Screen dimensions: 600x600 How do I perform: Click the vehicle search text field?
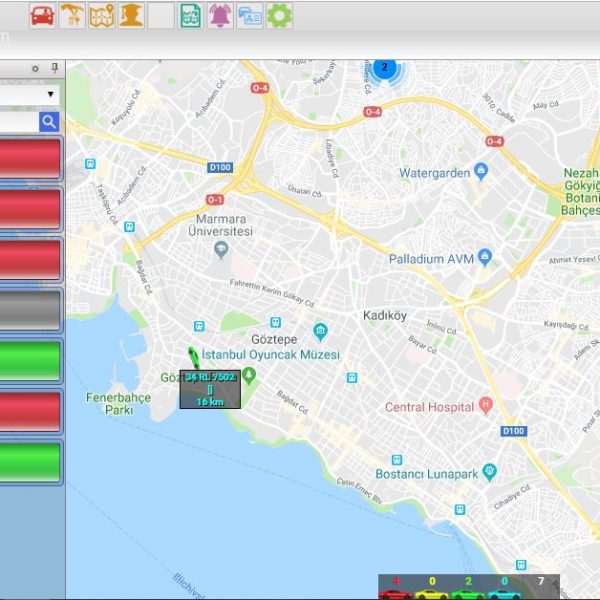click(19, 122)
